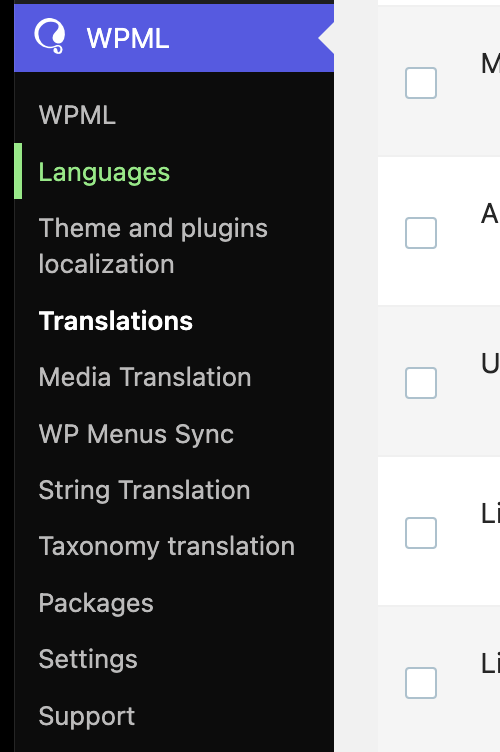The width and height of the screenshot is (500, 752).
Task: Tick the checkbox in the bottom "Li" row
Action: pyautogui.click(x=421, y=683)
